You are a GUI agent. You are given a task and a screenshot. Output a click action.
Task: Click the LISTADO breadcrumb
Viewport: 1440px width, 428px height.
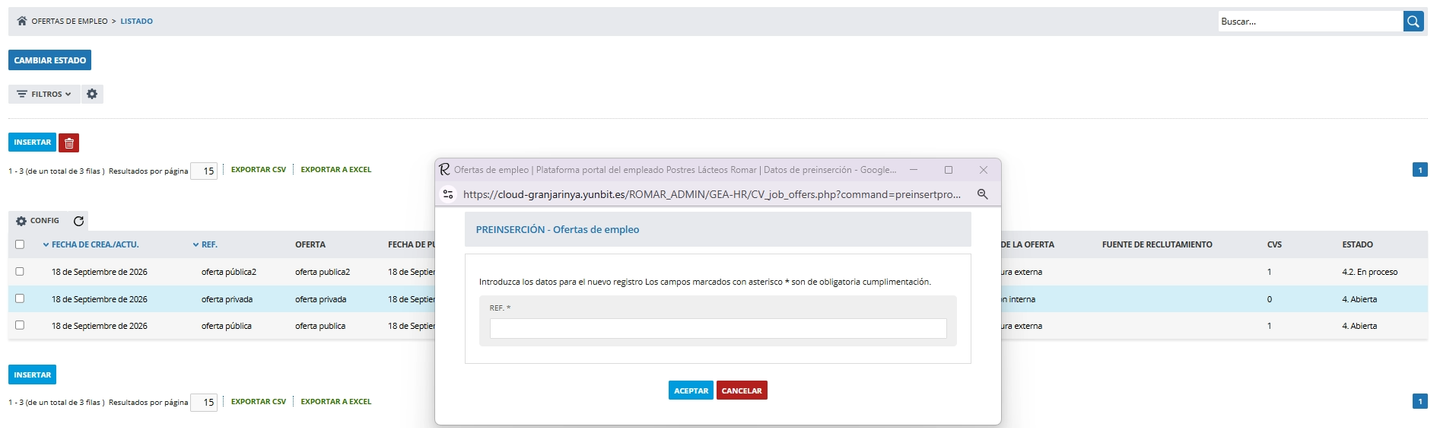coord(137,21)
